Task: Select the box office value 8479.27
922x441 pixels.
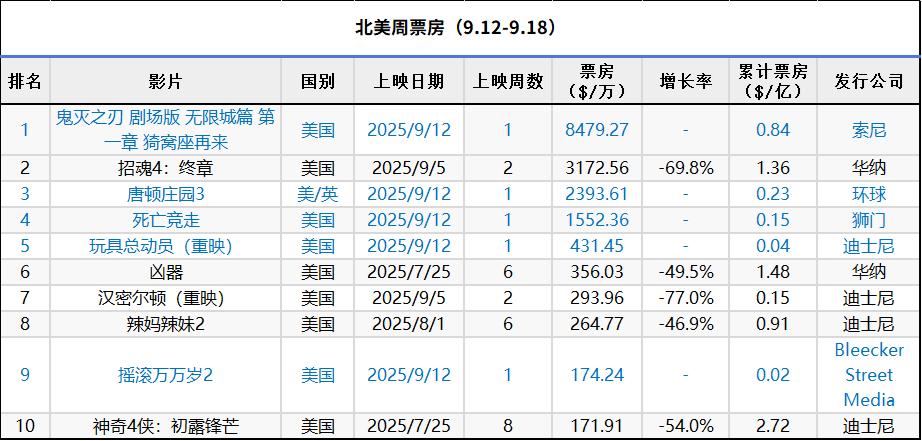Action: pyautogui.click(x=597, y=130)
